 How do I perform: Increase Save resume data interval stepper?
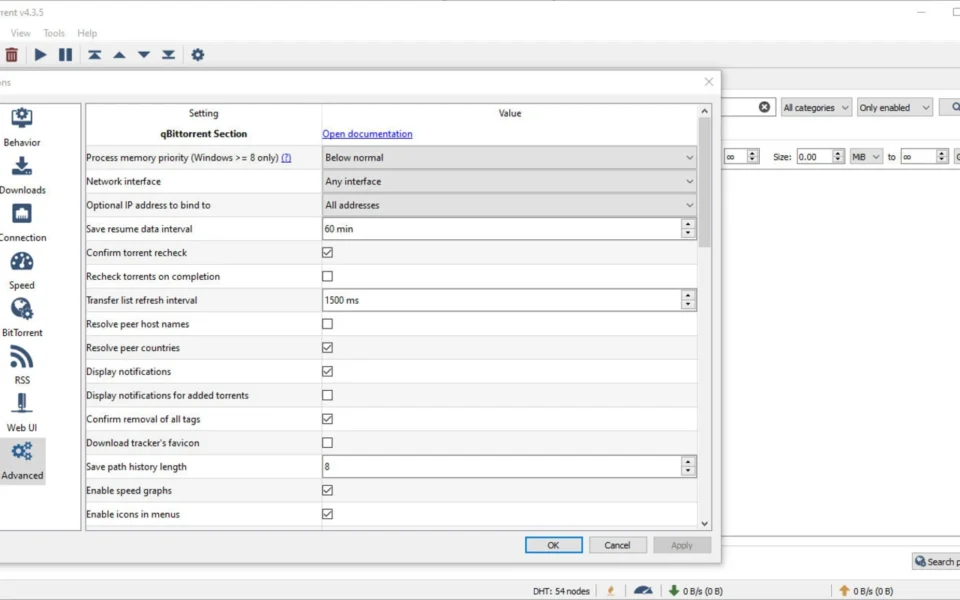[x=688, y=224]
